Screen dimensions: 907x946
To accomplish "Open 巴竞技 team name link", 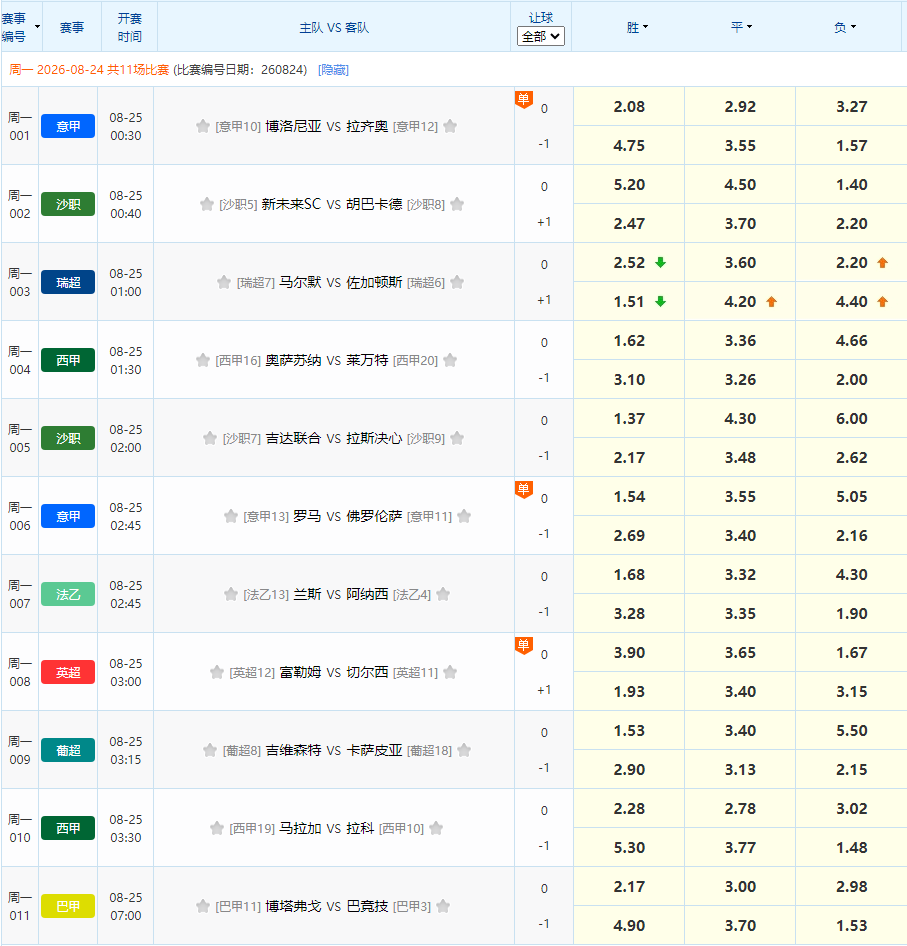I will (x=367, y=906).
